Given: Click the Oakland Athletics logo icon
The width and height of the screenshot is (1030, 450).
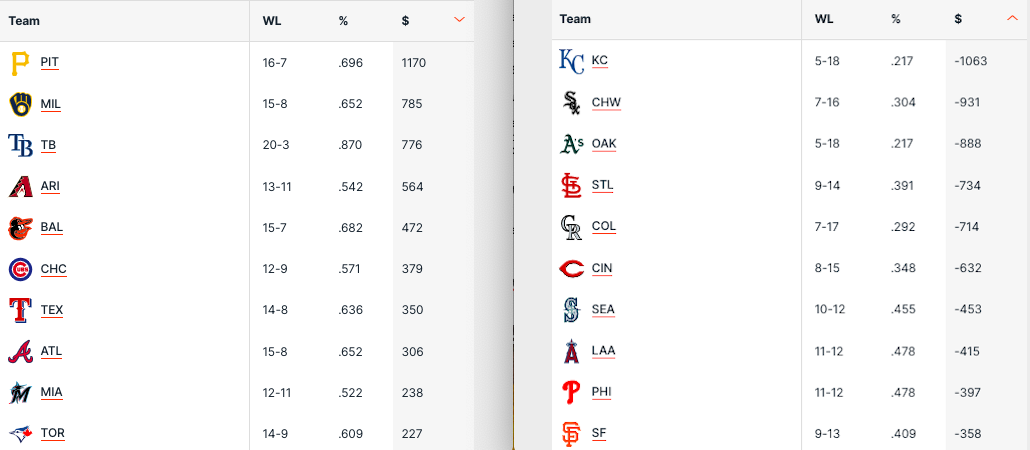Looking at the screenshot, I should 570,144.
